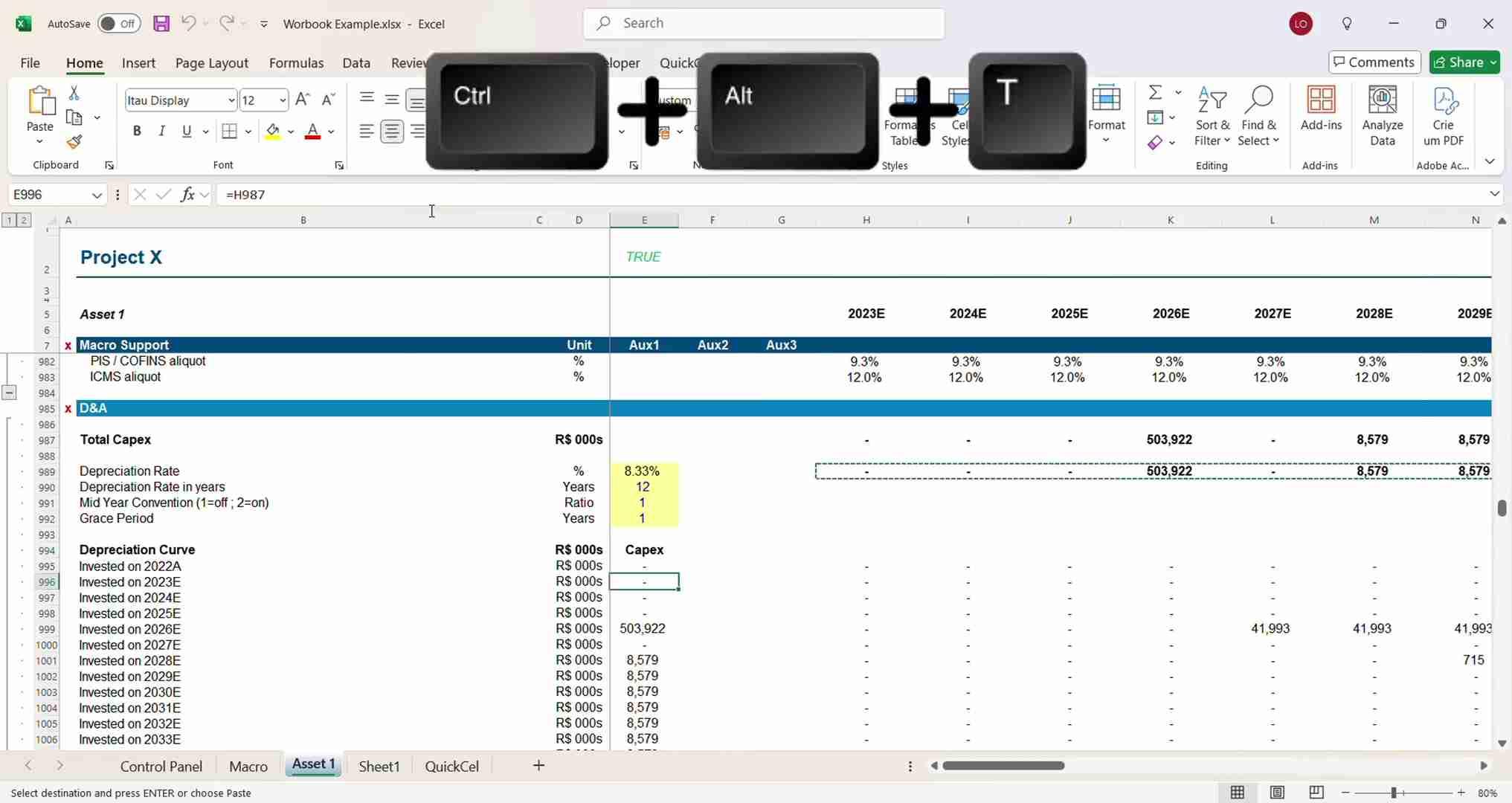Save the workbook with the Save icon
The image size is (1512, 803).
(161, 24)
